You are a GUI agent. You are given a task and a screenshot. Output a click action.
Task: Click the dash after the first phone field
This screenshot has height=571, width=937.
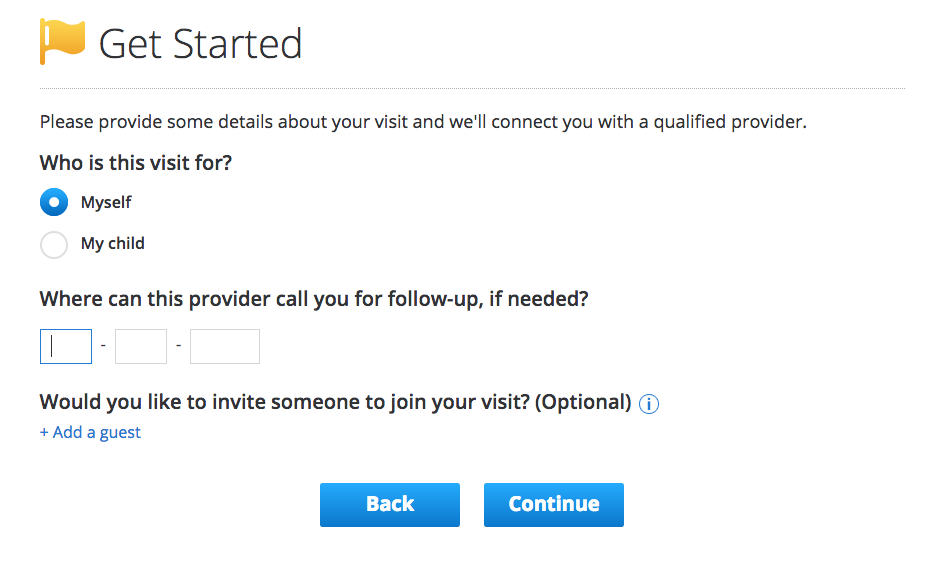click(103, 345)
